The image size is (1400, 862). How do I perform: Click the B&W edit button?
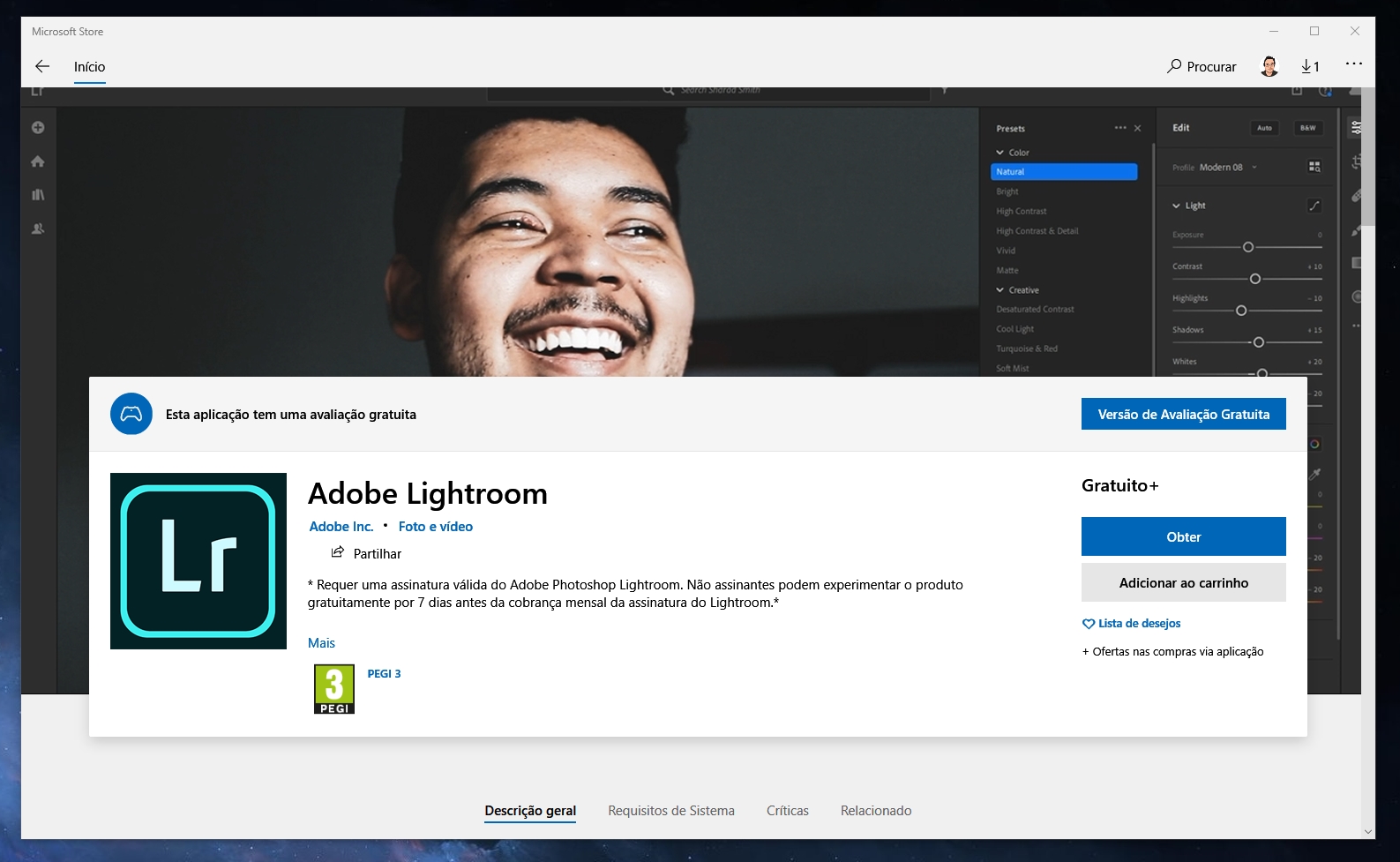coord(1308,128)
